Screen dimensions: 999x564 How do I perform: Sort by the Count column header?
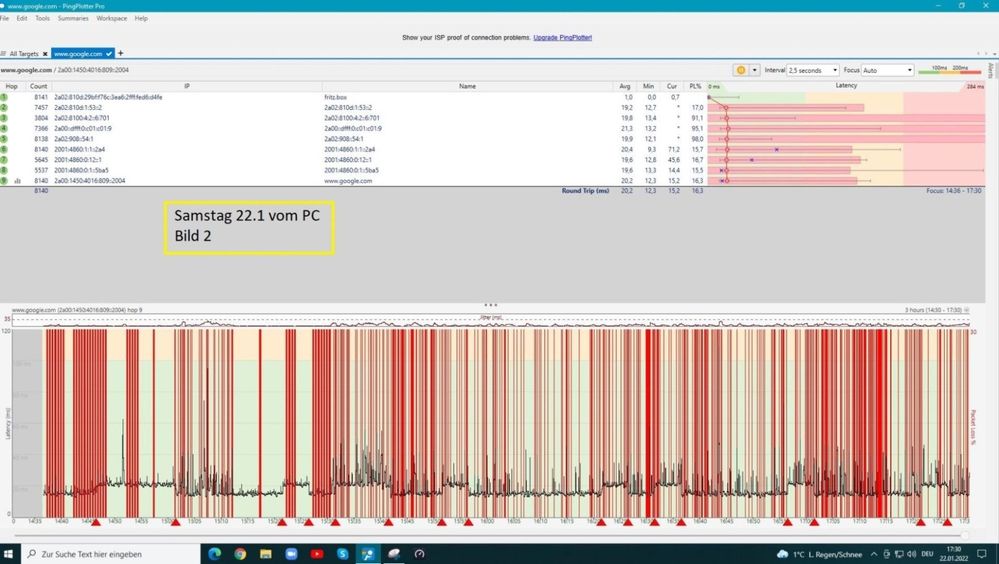click(x=38, y=86)
